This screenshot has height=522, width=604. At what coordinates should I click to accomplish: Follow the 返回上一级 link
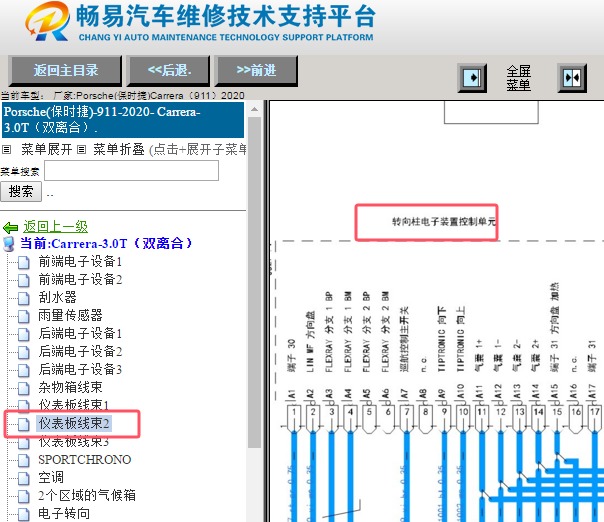tap(55, 227)
